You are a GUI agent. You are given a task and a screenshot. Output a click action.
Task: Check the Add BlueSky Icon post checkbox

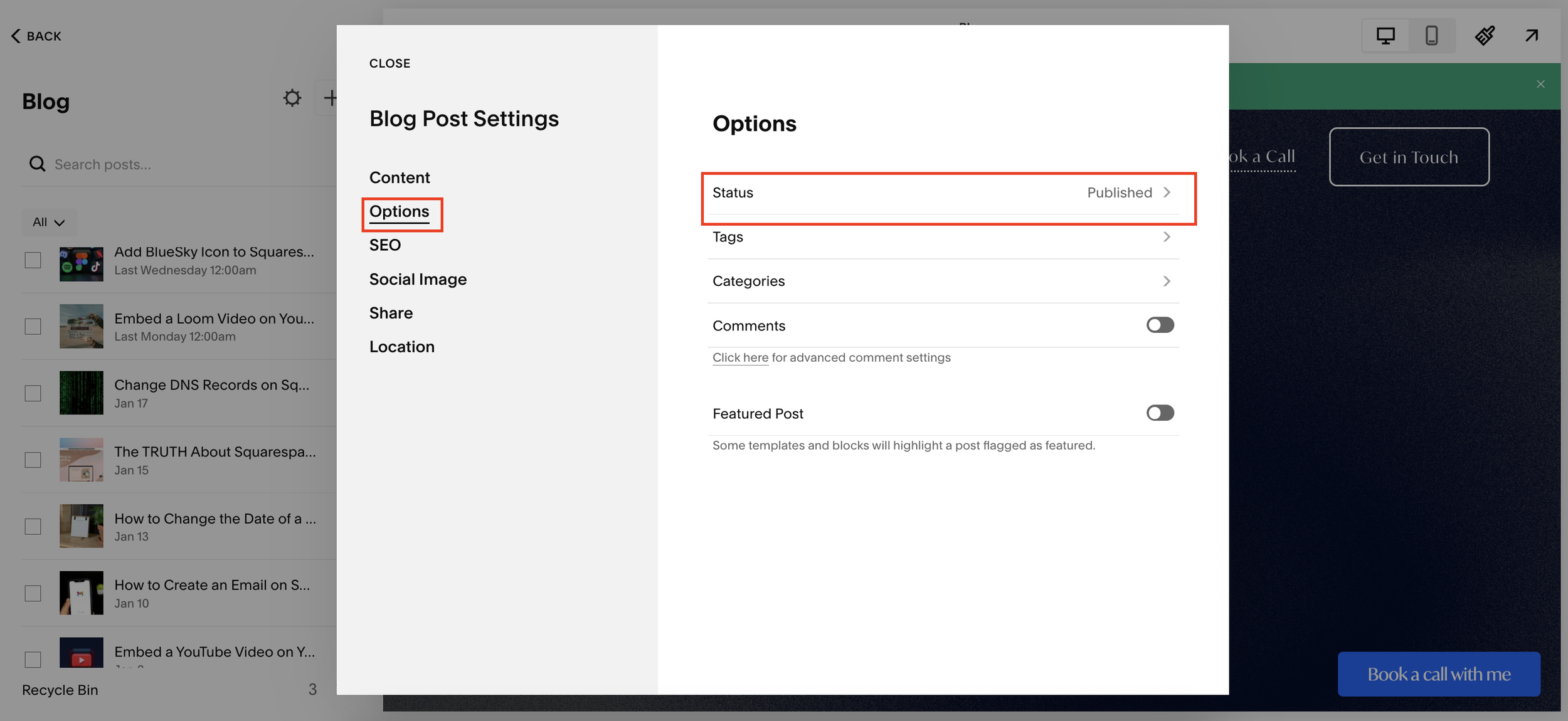33,260
